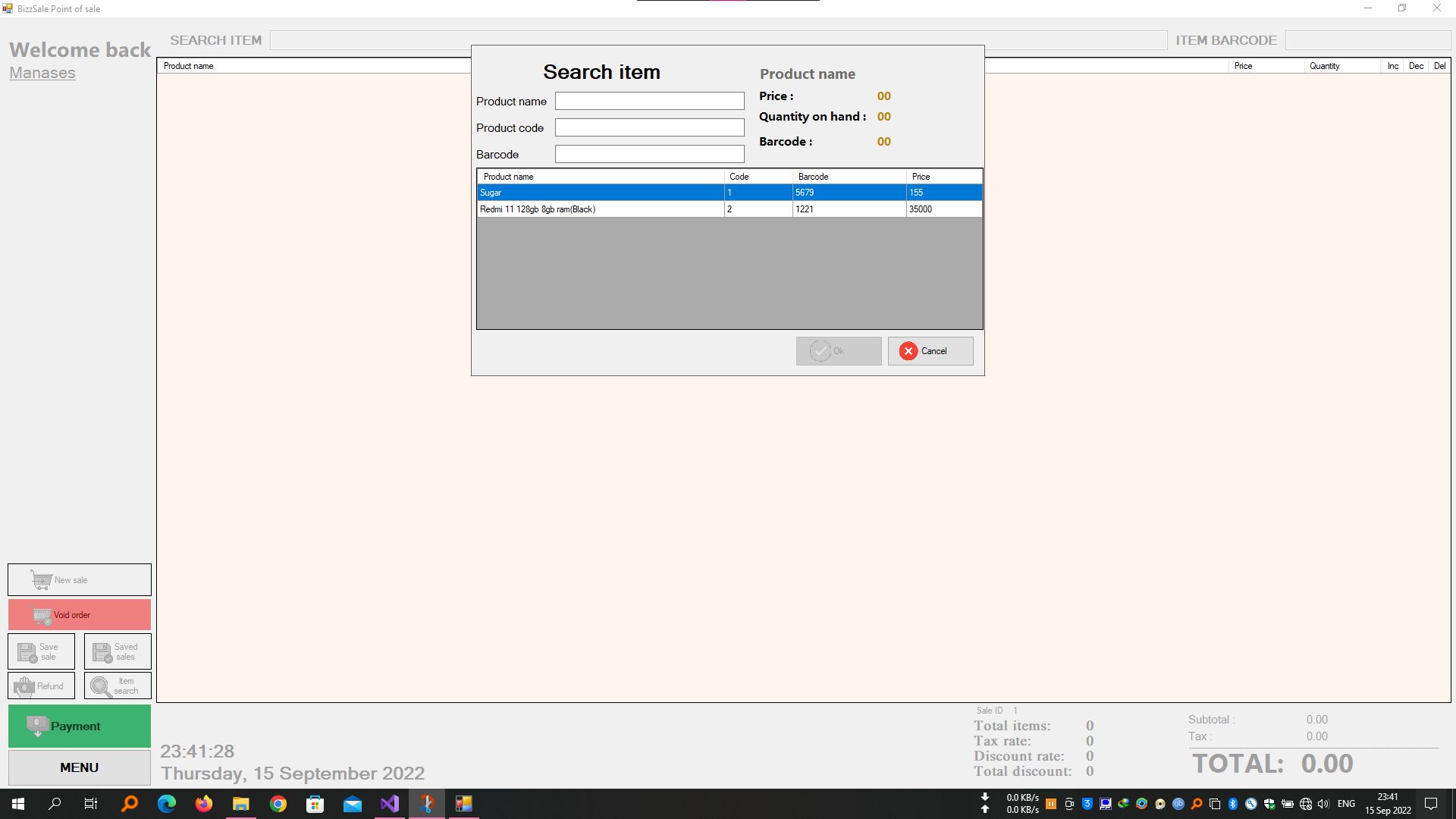Open the MENU button

pos(79,767)
